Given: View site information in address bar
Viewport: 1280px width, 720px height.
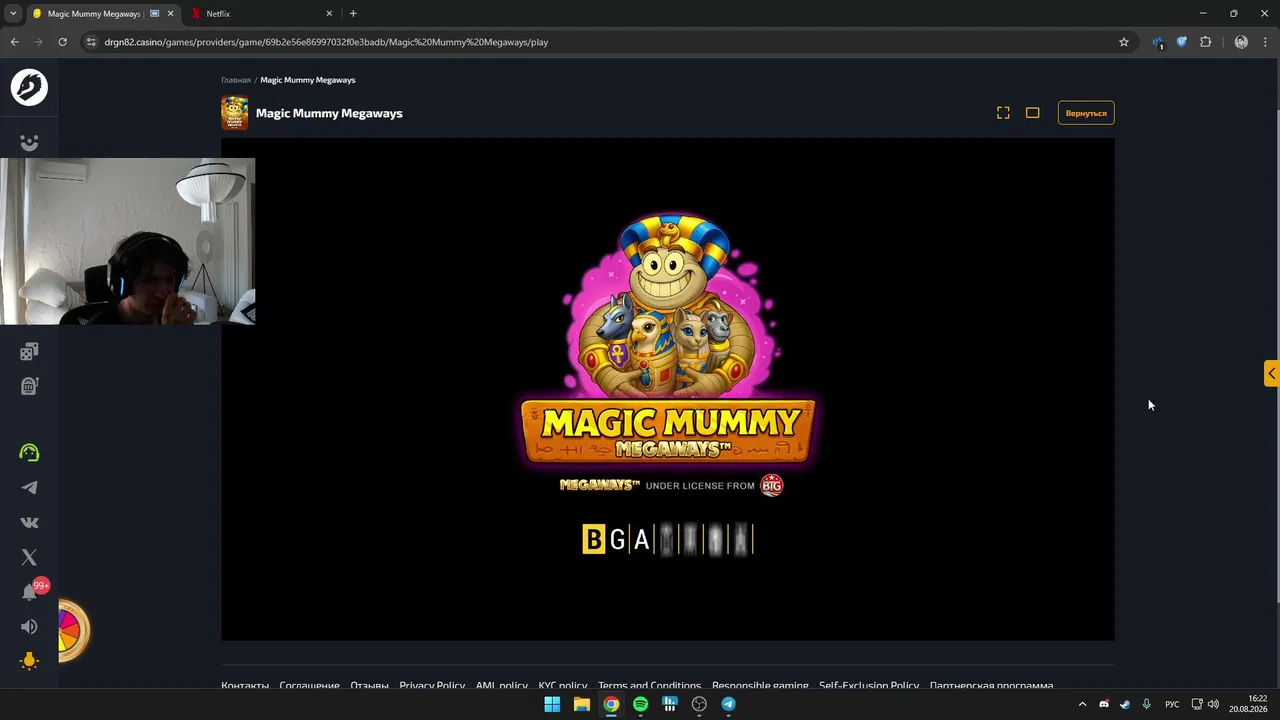Looking at the screenshot, I should (91, 42).
